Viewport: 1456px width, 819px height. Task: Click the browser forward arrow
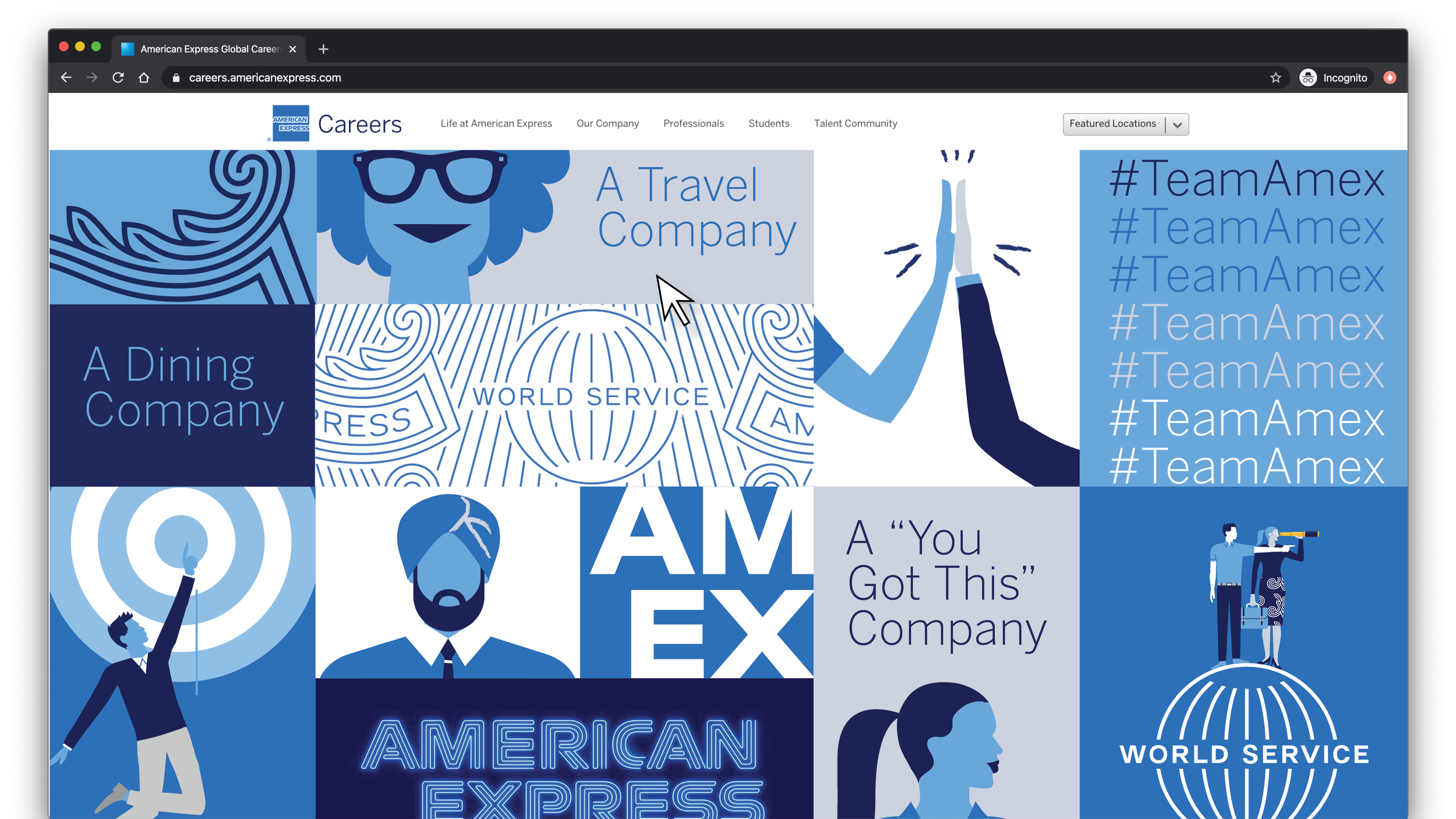[x=92, y=77]
